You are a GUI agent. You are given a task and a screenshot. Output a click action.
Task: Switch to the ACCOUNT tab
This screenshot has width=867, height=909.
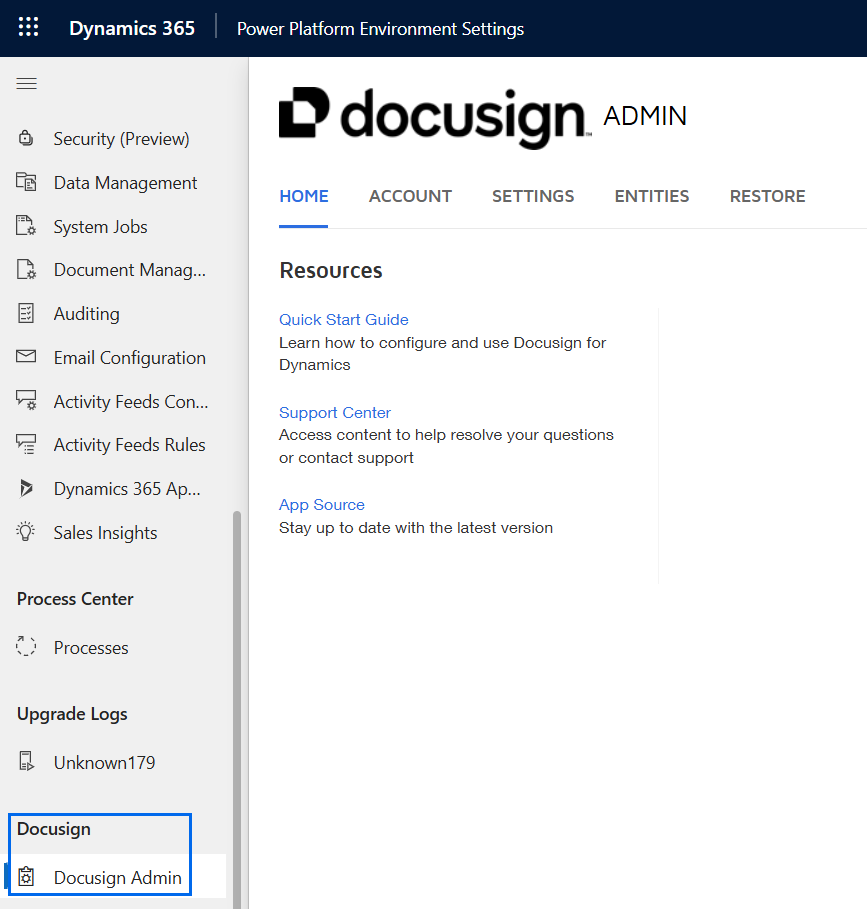coord(410,197)
